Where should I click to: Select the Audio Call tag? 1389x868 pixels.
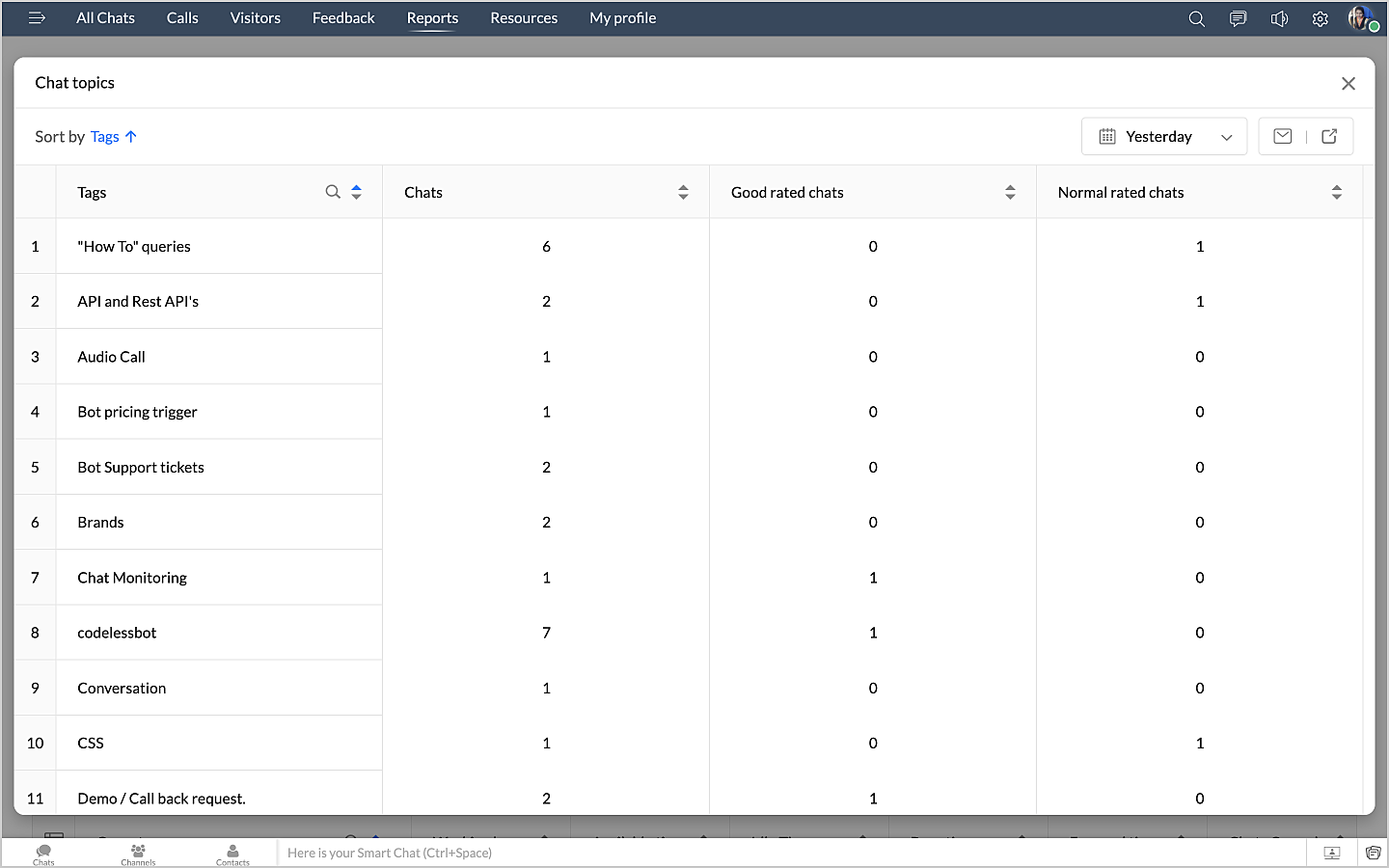coord(111,357)
